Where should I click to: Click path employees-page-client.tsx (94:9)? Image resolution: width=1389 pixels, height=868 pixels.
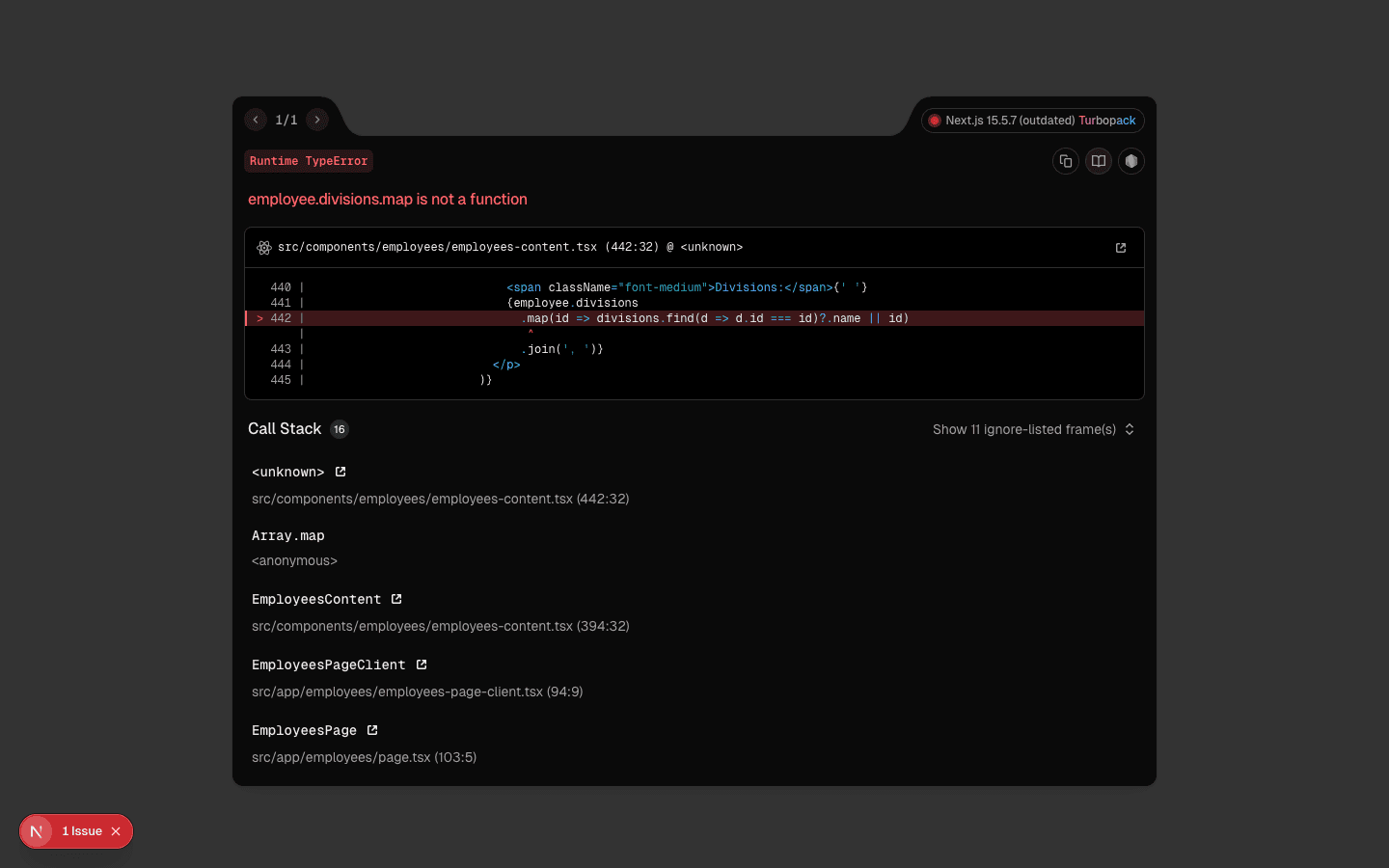click(x=418, y=692)
